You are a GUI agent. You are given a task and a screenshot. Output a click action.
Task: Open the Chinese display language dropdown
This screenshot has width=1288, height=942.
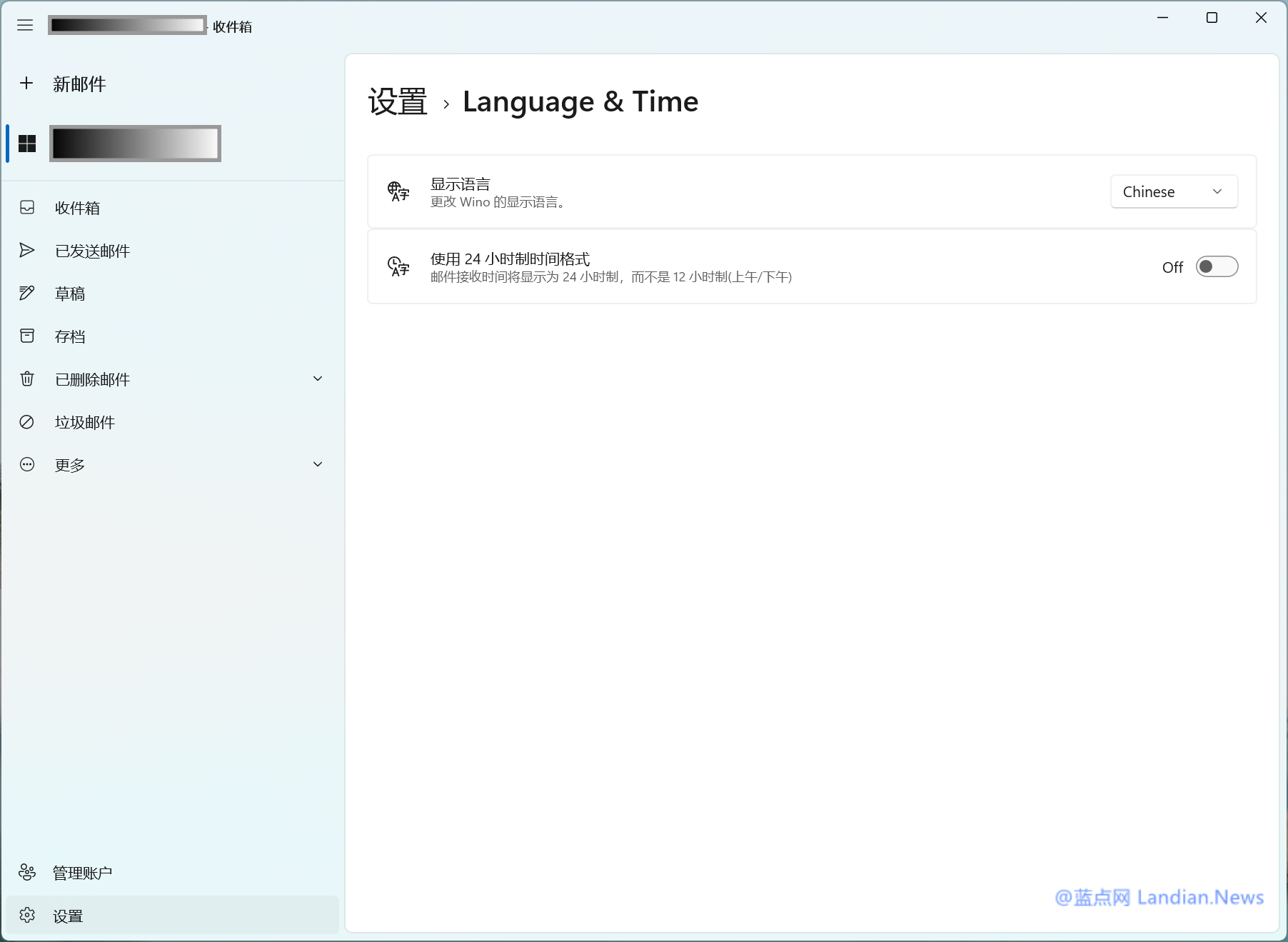1174,192
